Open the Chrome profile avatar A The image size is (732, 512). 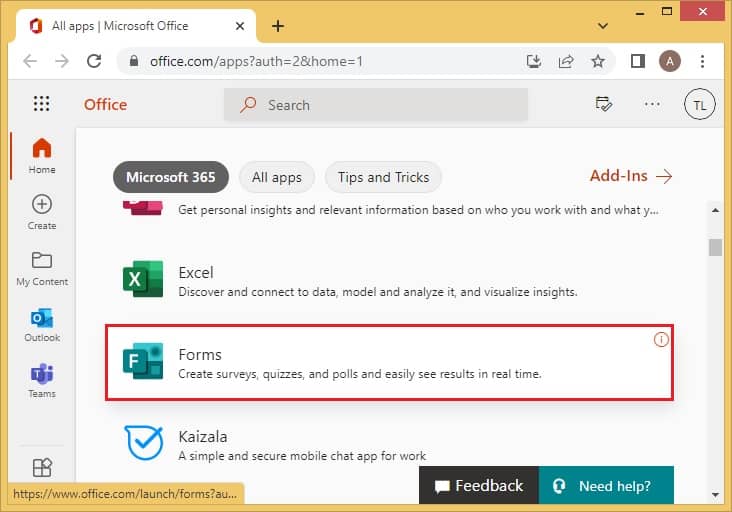pos(669,61)
